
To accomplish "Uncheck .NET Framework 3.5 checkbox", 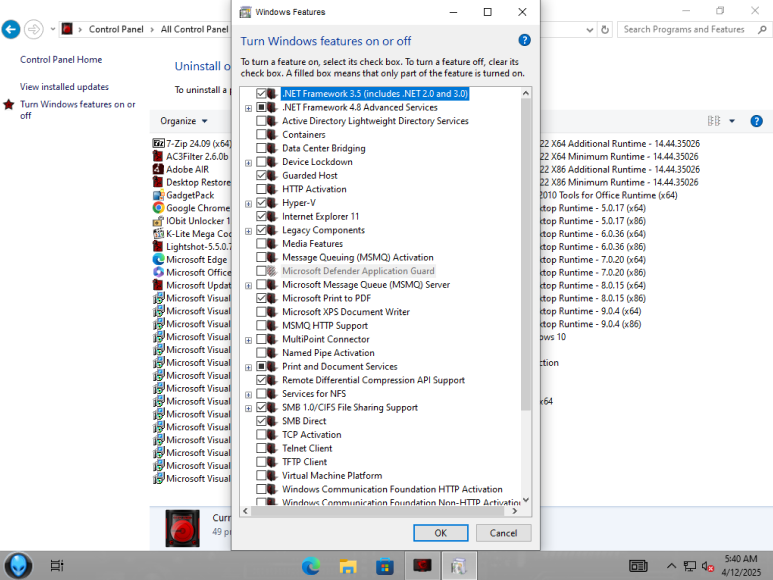I will click(x=261, y=94).
